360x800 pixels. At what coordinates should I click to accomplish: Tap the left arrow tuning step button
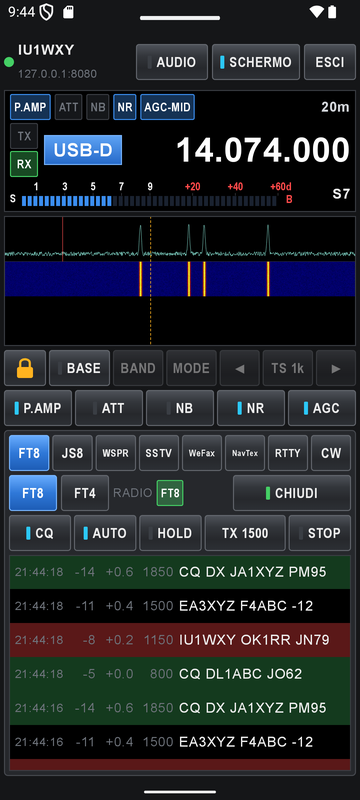click(240, 368)
